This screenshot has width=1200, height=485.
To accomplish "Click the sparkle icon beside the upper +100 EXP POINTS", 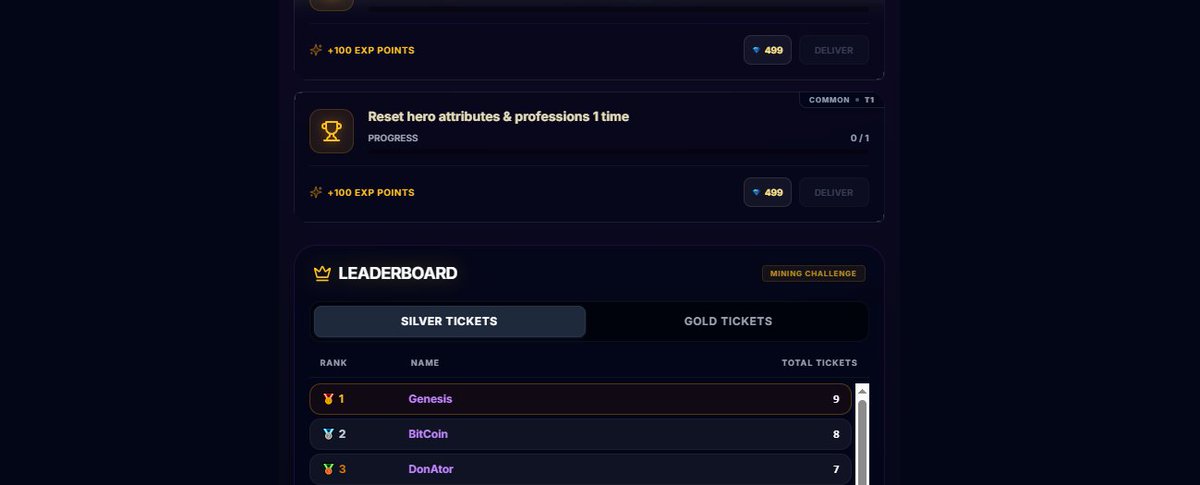I will coord(316,50).
